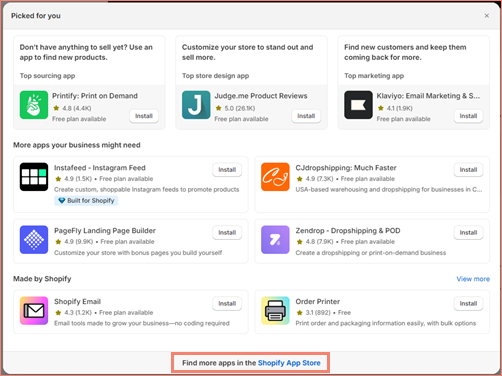Click the Built for Shopify badge

pyautogui.click(x=86, y=201)
